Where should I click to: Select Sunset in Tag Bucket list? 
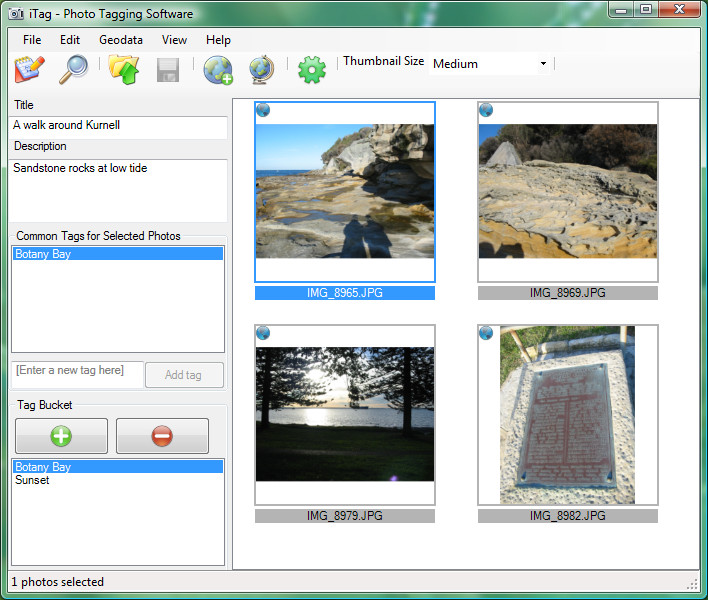coord(118,480)
